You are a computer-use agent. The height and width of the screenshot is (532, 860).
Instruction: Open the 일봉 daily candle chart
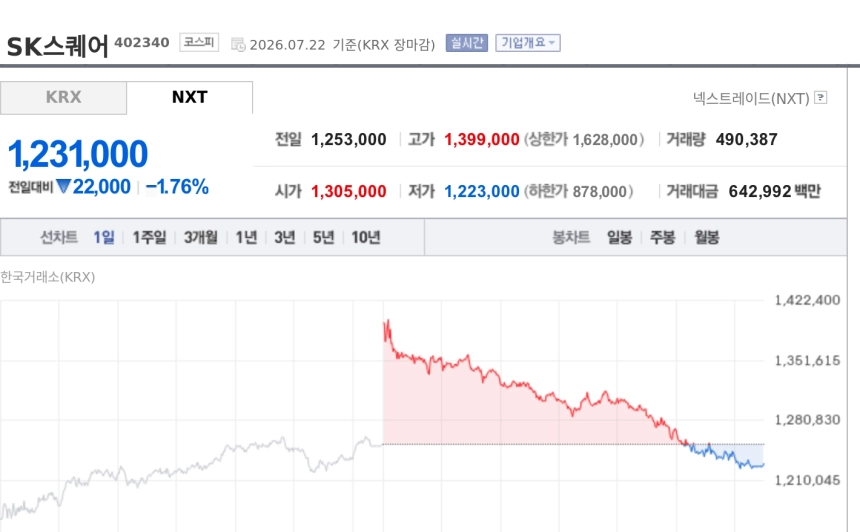click(619, 237)
